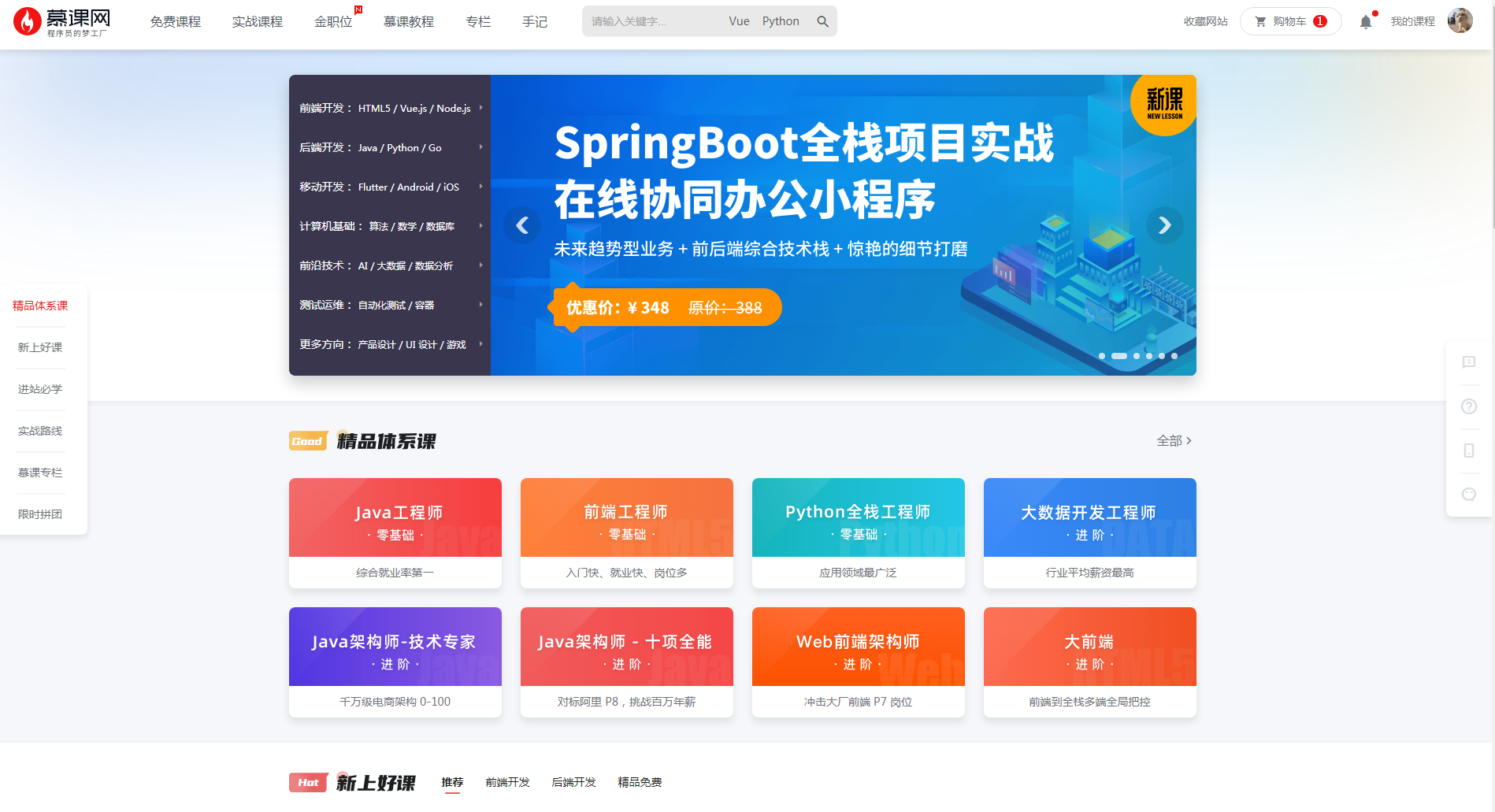
Task: Click the 慕课网 flame logo
Action: click(x=61, y=21)
